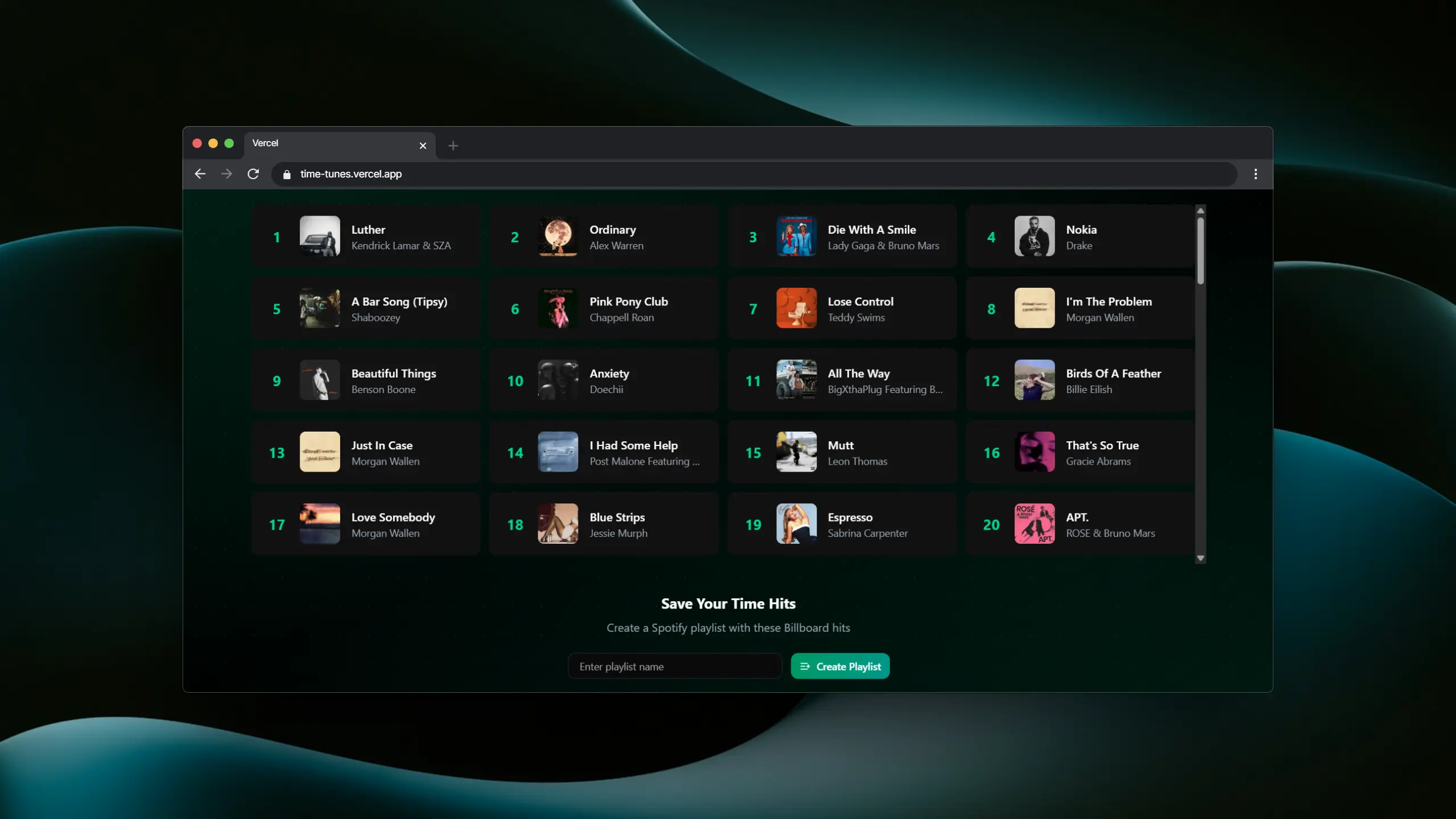Screen dimensions: 1456x819
Task: Select A Bar Song (Tipsy) album art
Action: click(x=320, y=308)
